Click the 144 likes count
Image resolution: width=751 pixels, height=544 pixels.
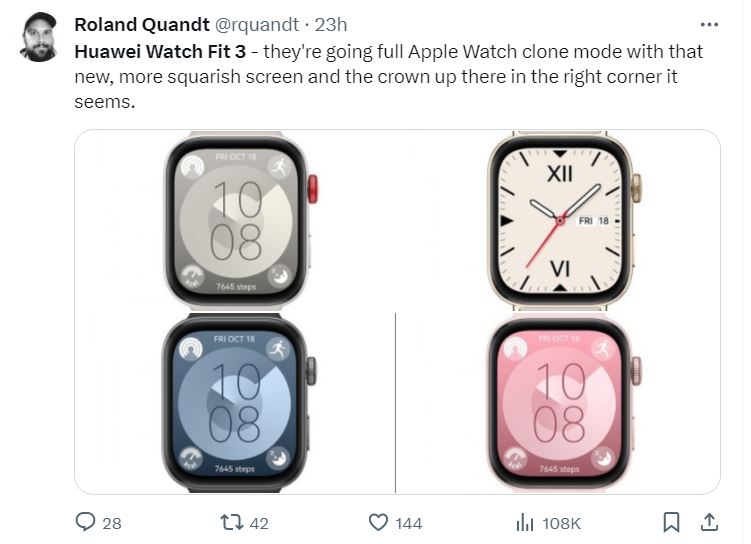[408, 522]
